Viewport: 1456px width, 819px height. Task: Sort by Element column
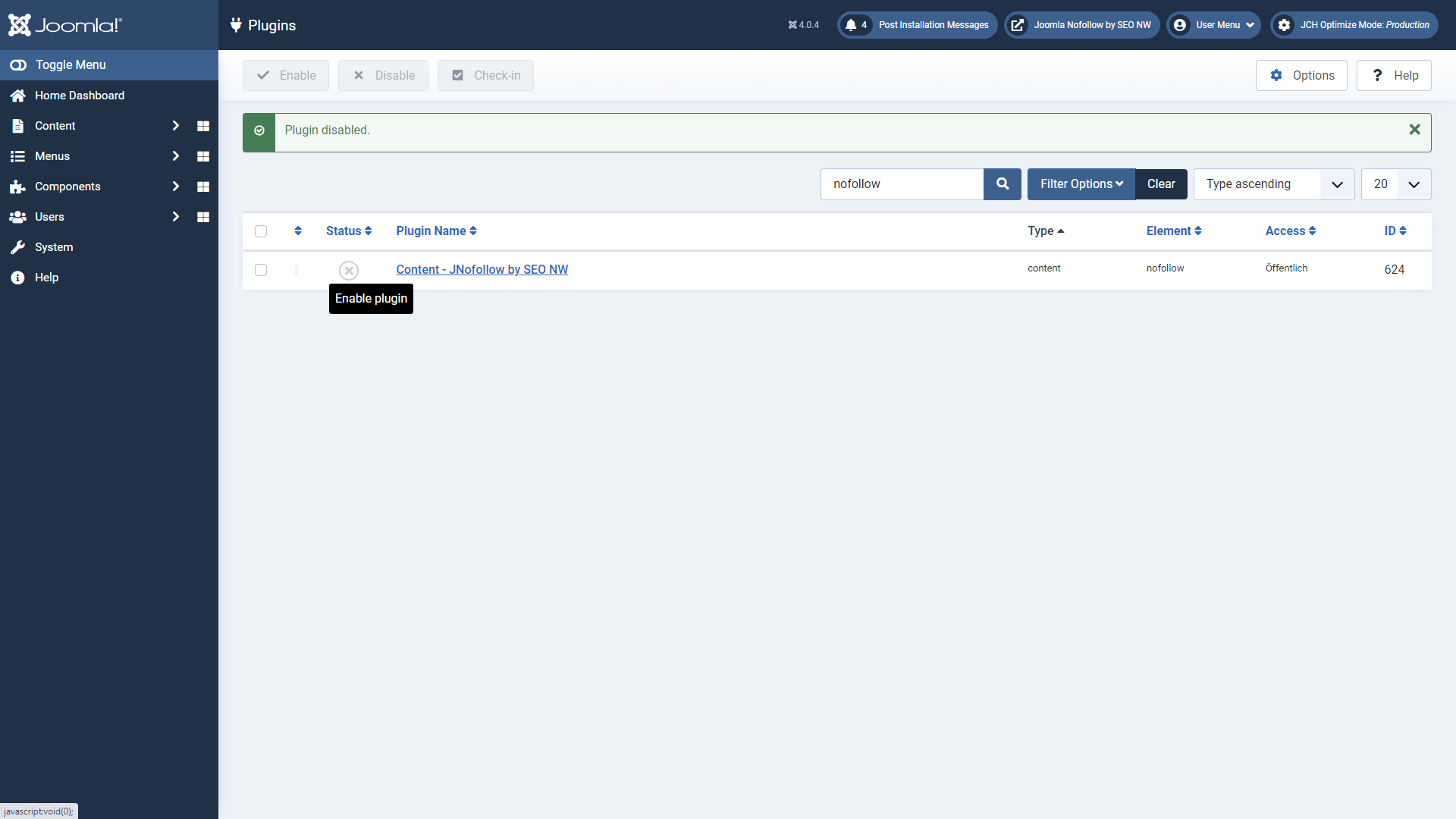[1174, 231]
